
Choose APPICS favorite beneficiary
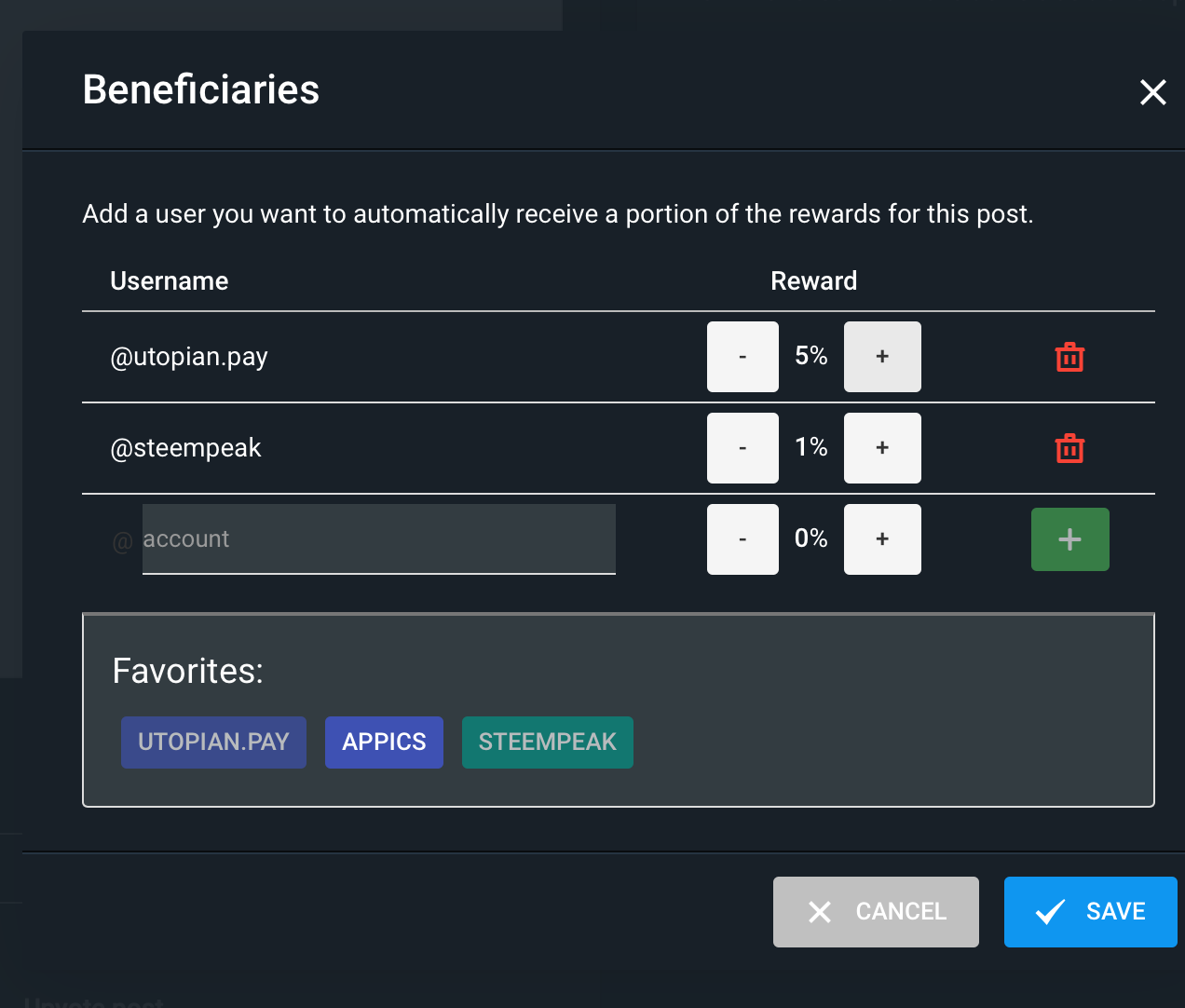[x=384, y=742]
